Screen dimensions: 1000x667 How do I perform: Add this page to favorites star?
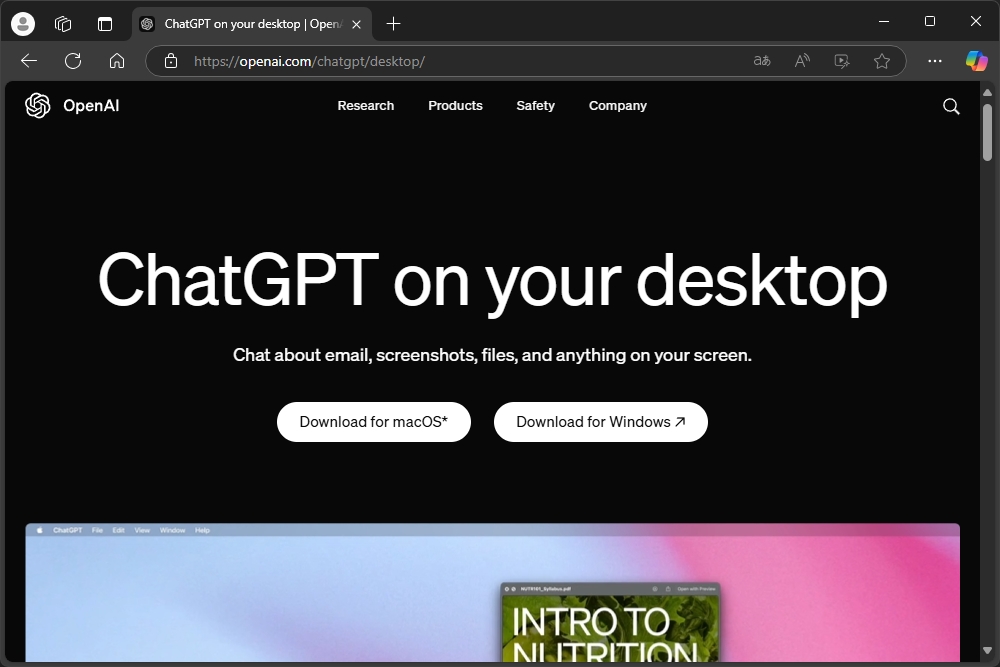(882, 61)
